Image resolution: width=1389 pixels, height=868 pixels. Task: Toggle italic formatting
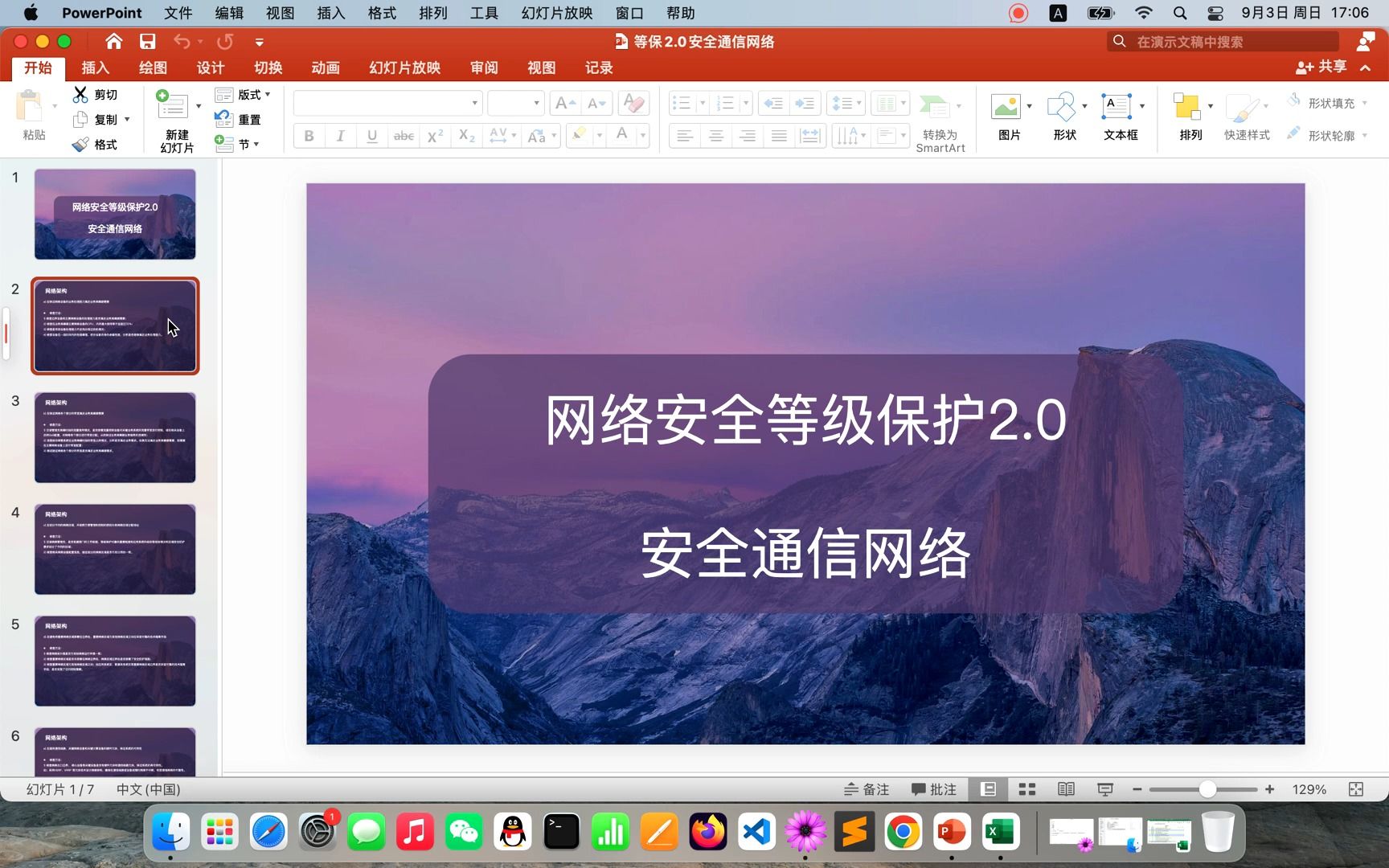click(340, 136)
